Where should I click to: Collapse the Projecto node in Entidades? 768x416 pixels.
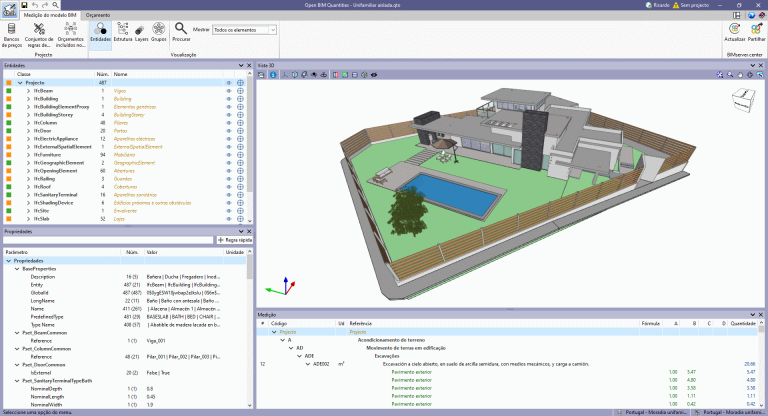(20, 83)
